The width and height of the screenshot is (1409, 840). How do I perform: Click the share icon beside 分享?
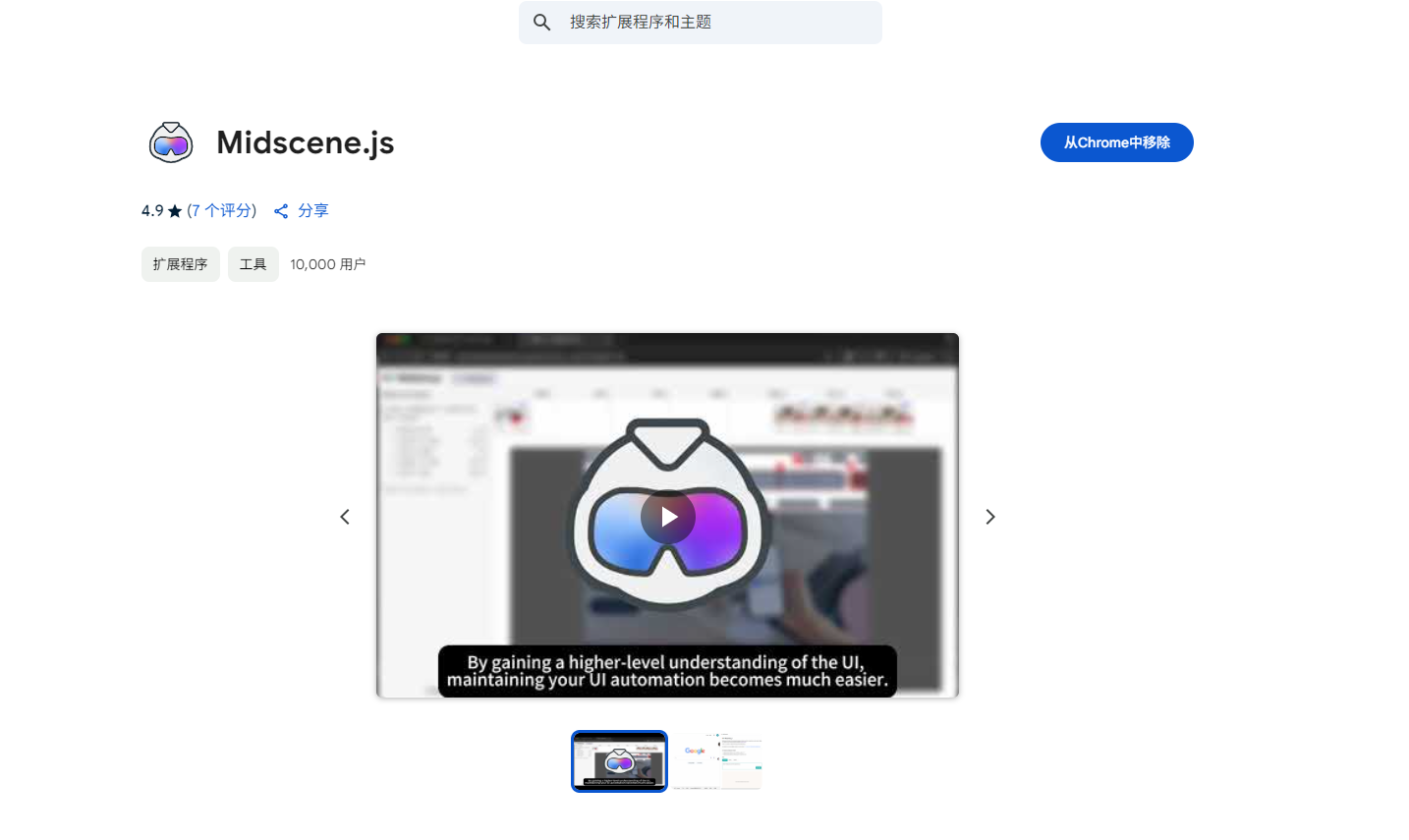(x=281, y=211)
